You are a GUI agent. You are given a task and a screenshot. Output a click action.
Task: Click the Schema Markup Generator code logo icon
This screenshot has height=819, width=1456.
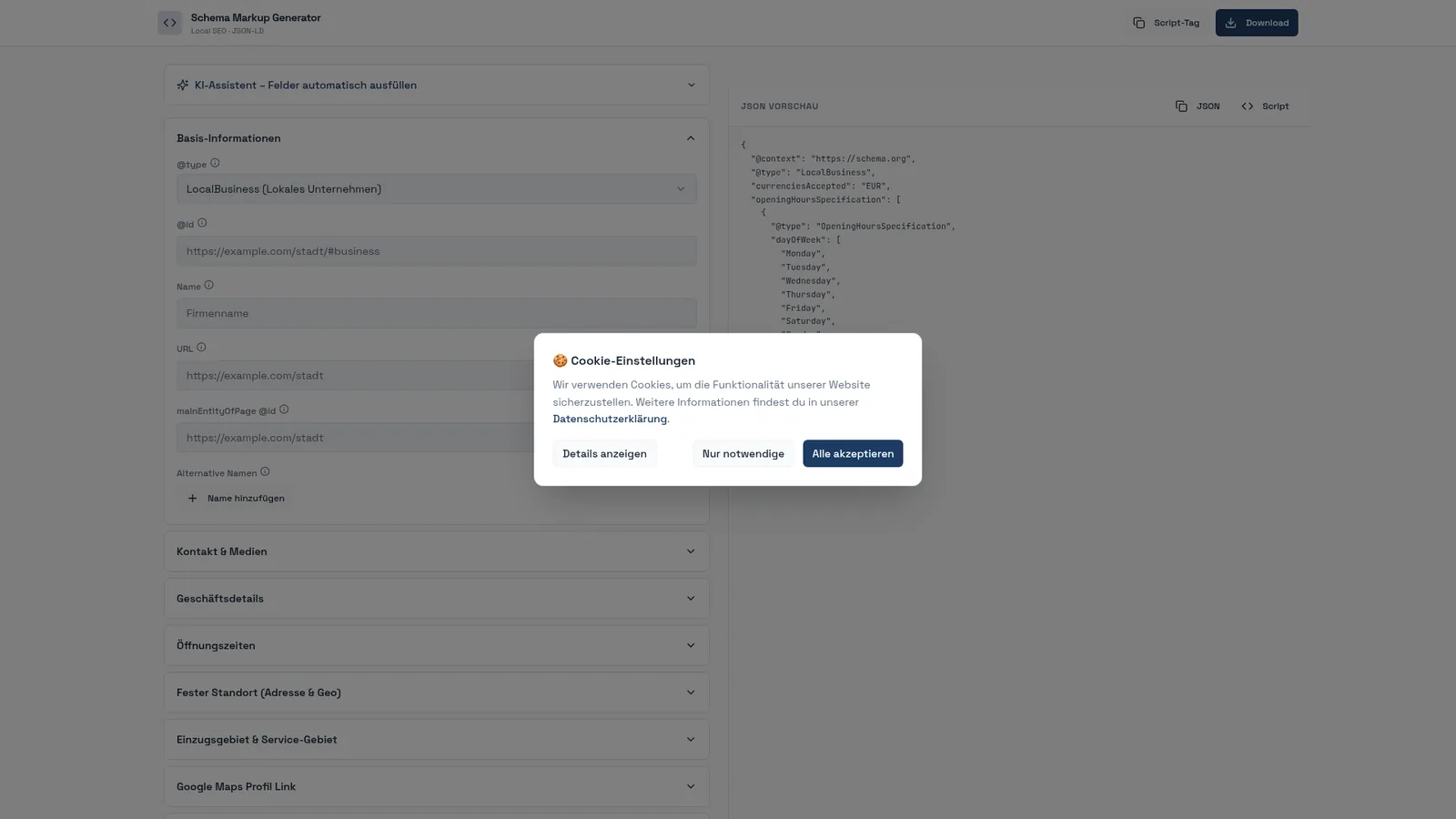click(x=169, y=23)
